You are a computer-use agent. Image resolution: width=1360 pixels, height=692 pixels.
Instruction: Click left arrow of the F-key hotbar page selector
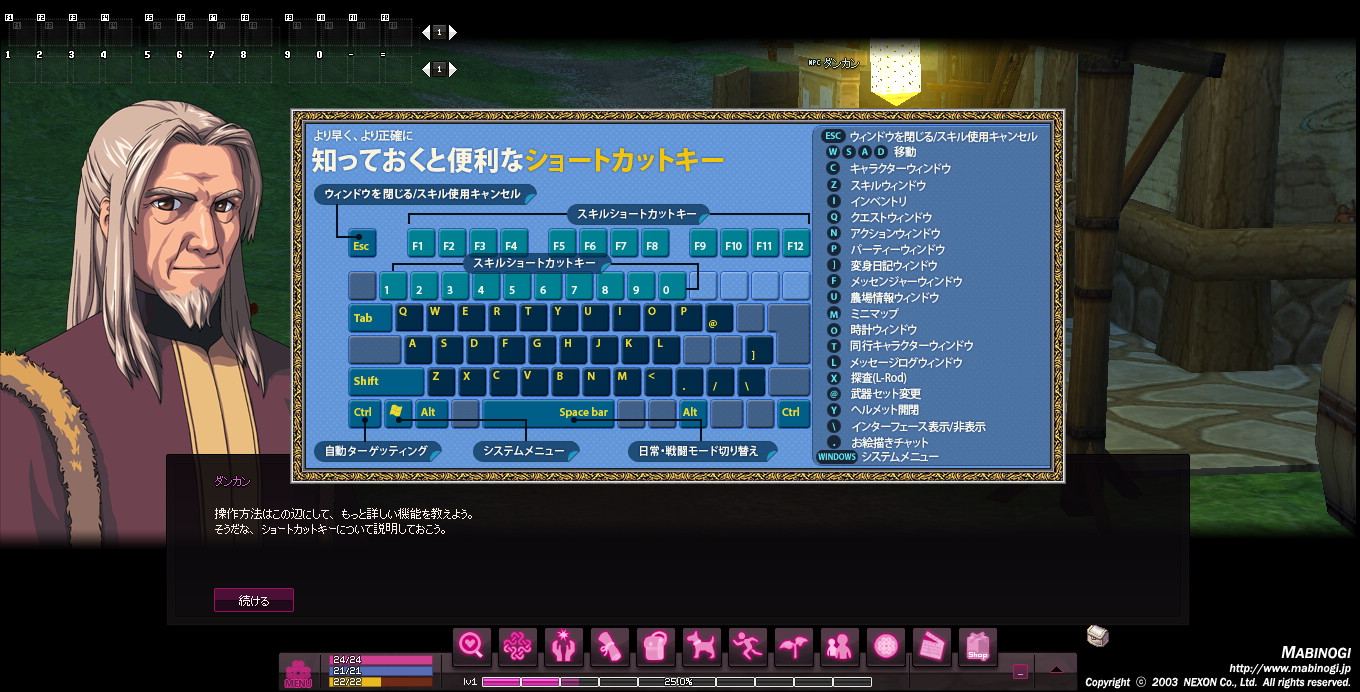coord(426,32)
